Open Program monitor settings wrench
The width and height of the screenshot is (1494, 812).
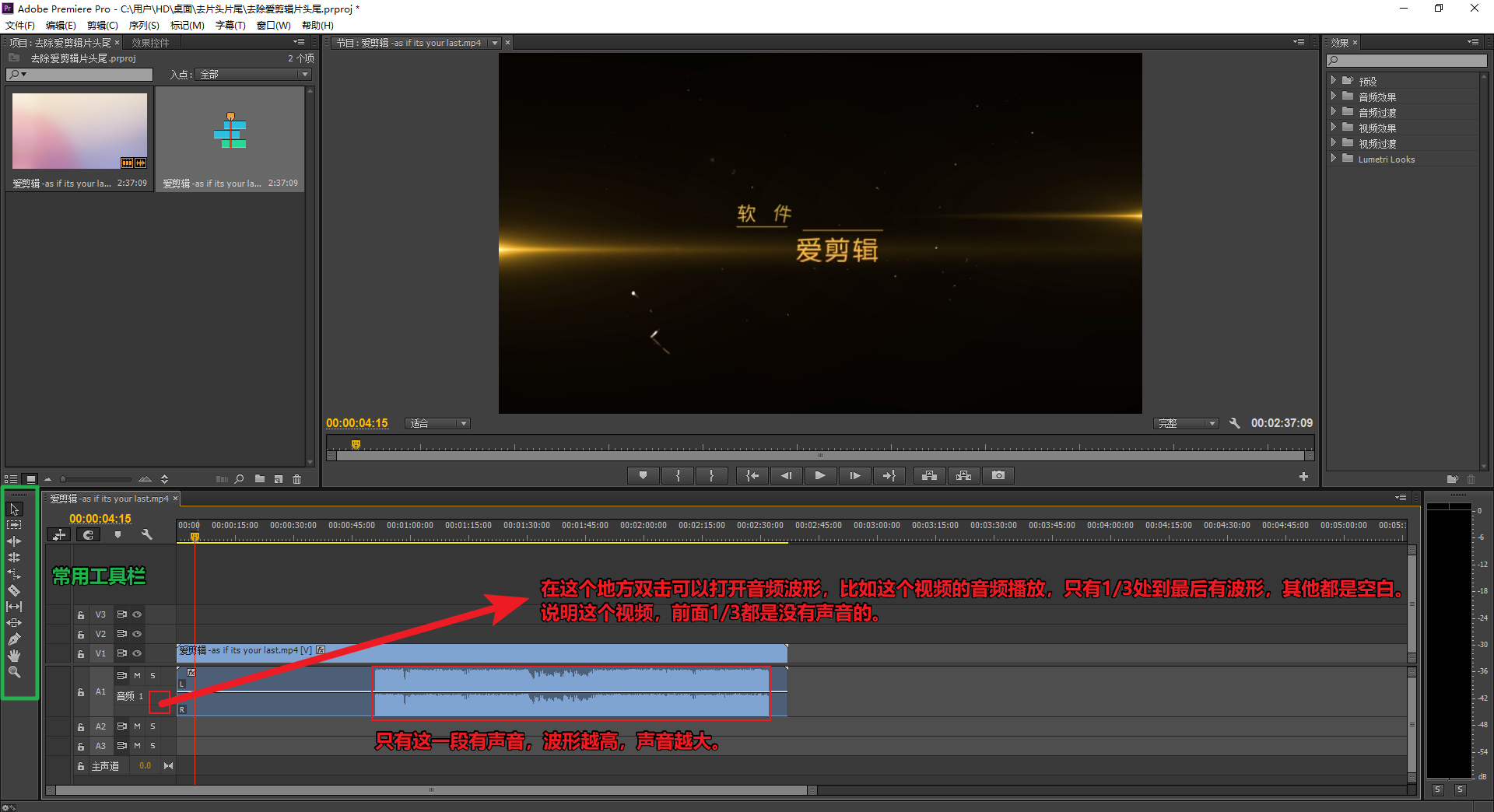click(x=1234, y=423)
